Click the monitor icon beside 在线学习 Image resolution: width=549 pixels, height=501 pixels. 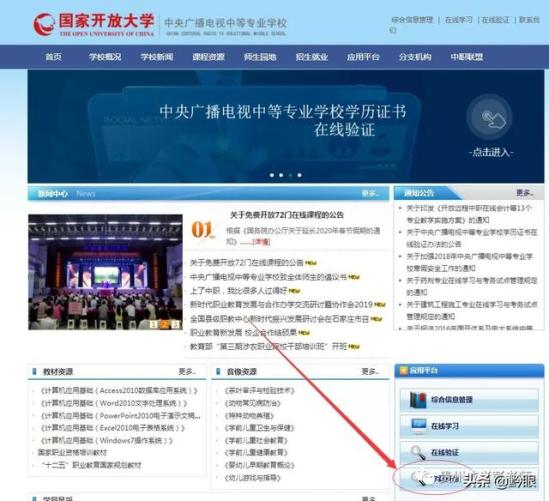[419, 426]
